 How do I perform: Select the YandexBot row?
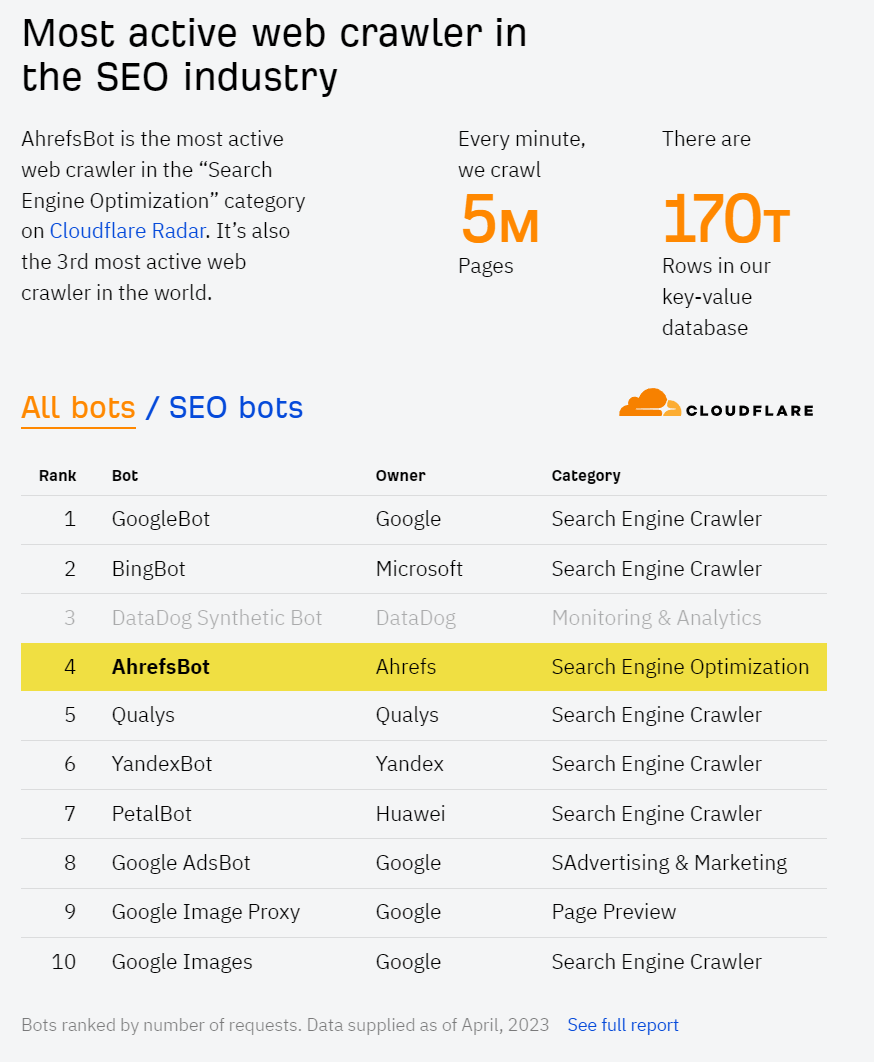(x=423, y=764)
